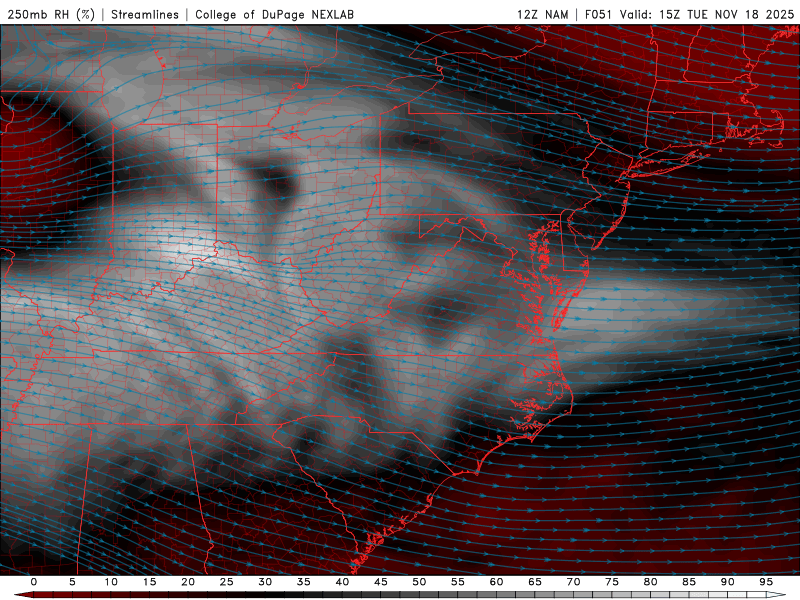
Task: Click the colorbar label 40
Action: coord(342,582)
